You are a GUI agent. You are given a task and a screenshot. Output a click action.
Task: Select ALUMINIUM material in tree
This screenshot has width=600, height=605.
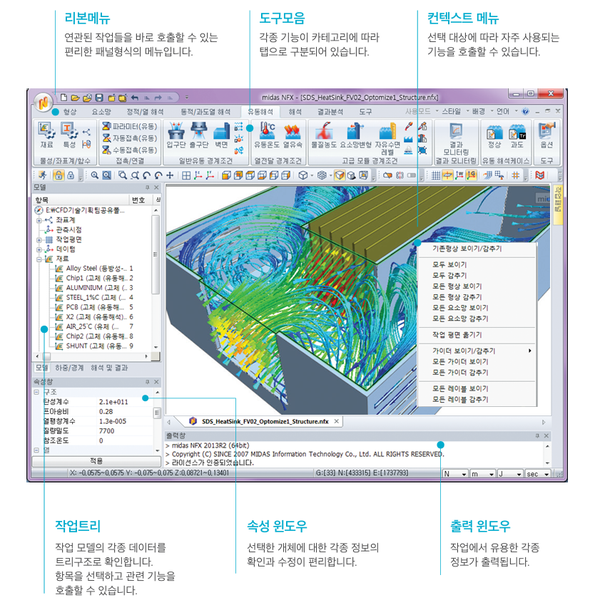[x=95, y=288]
